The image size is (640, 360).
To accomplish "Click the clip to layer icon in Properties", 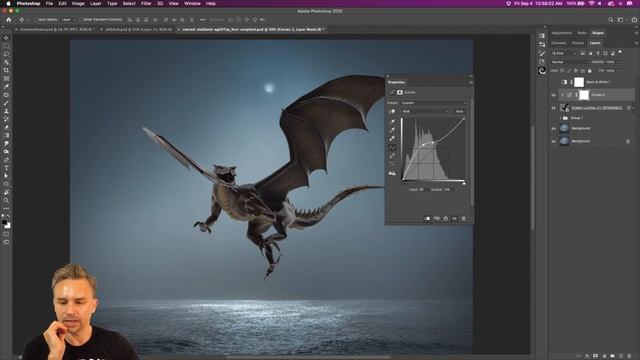I will 427,218.
